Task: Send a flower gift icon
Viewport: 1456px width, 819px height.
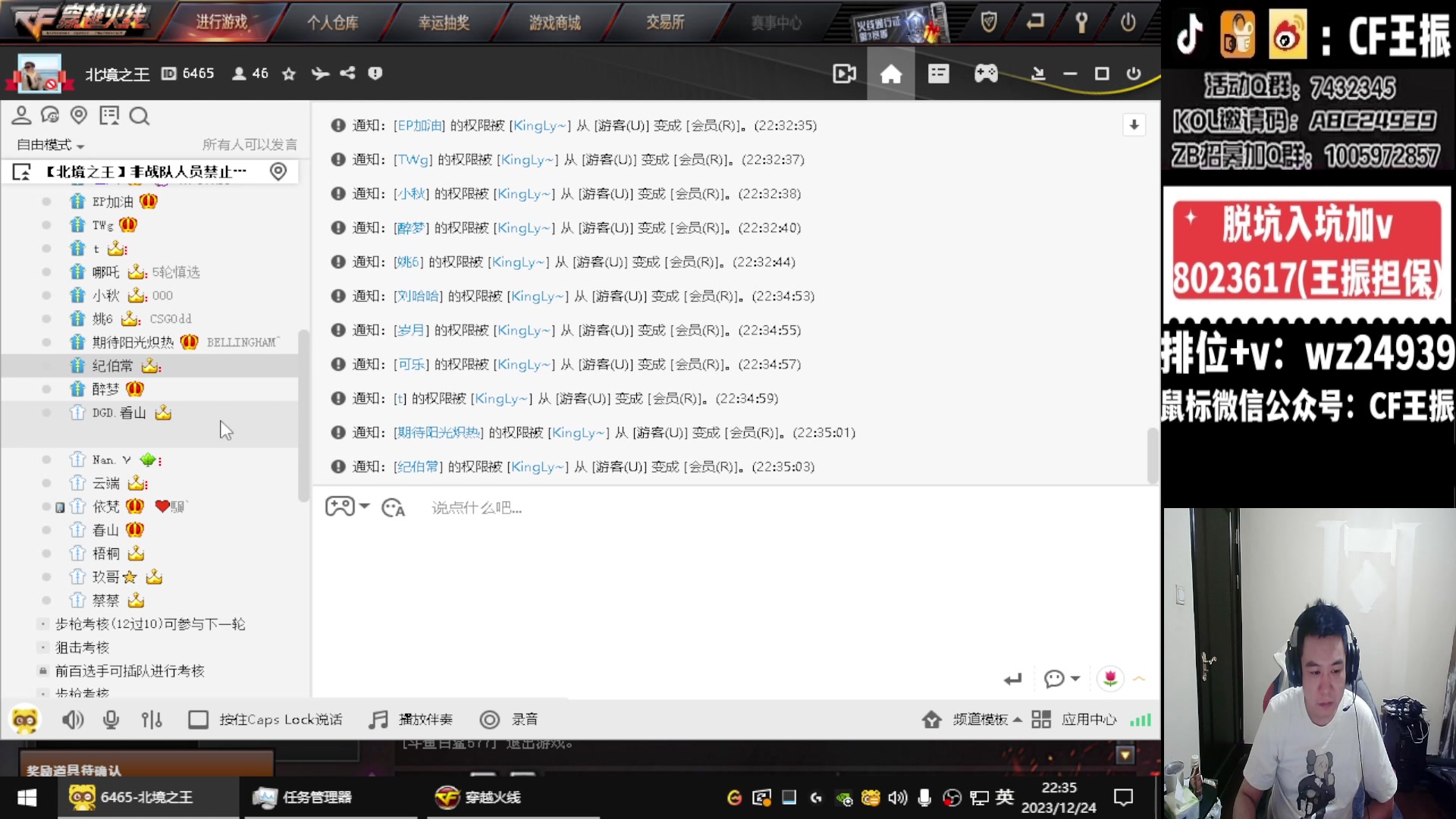Action: [1110, 678]
